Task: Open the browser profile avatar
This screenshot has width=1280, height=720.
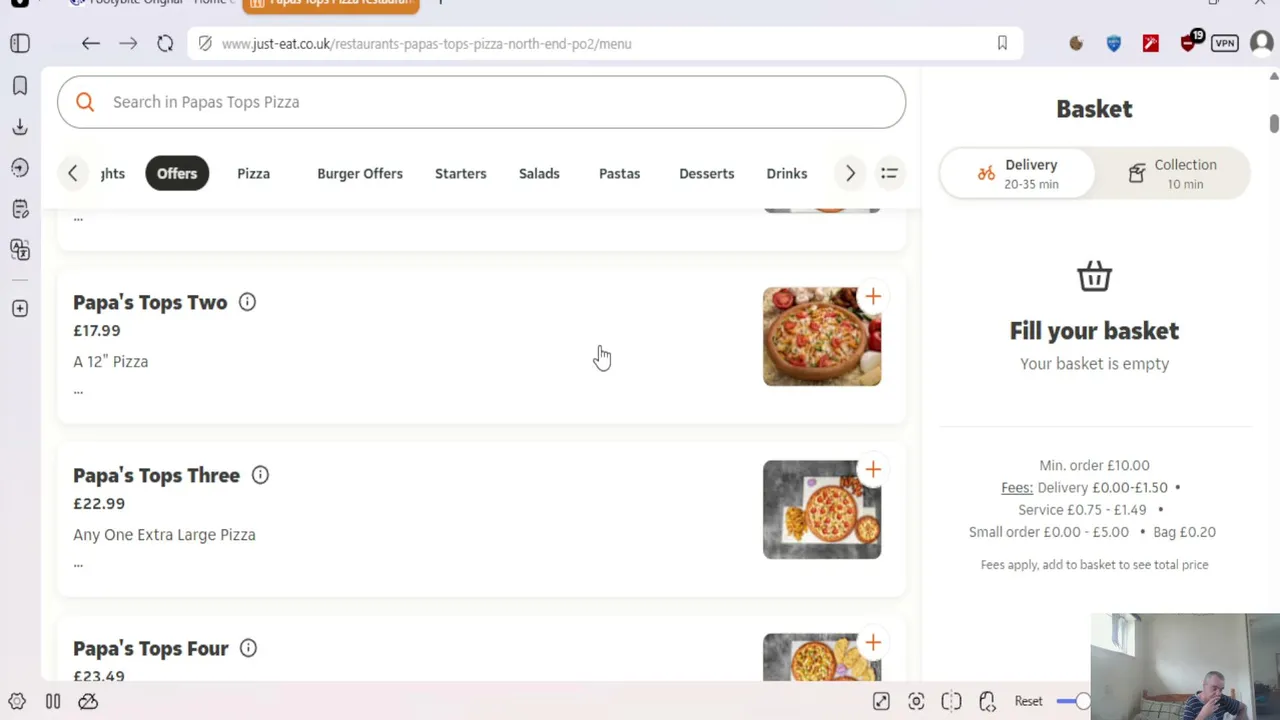Action: pyautogui.click(x=1261, y=43)
